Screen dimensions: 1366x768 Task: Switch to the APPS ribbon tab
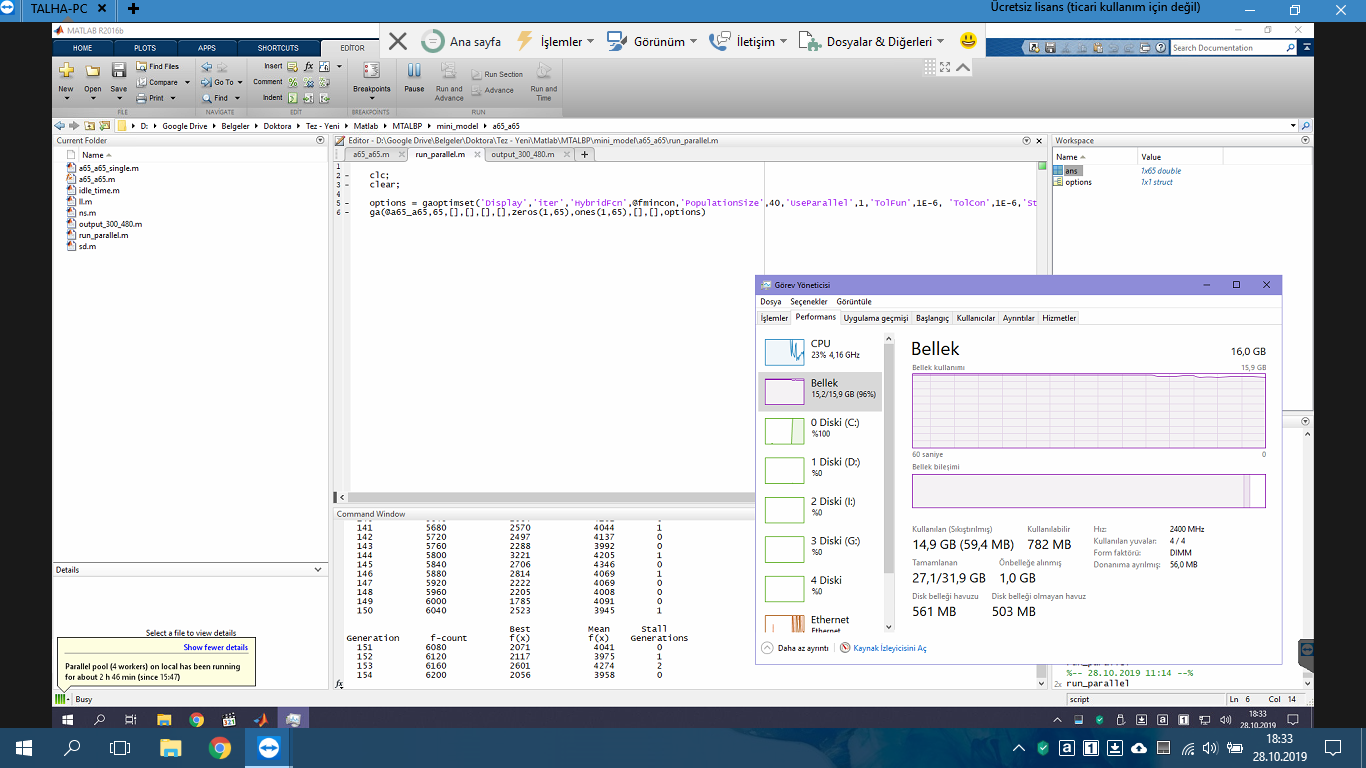coord(206,48)
